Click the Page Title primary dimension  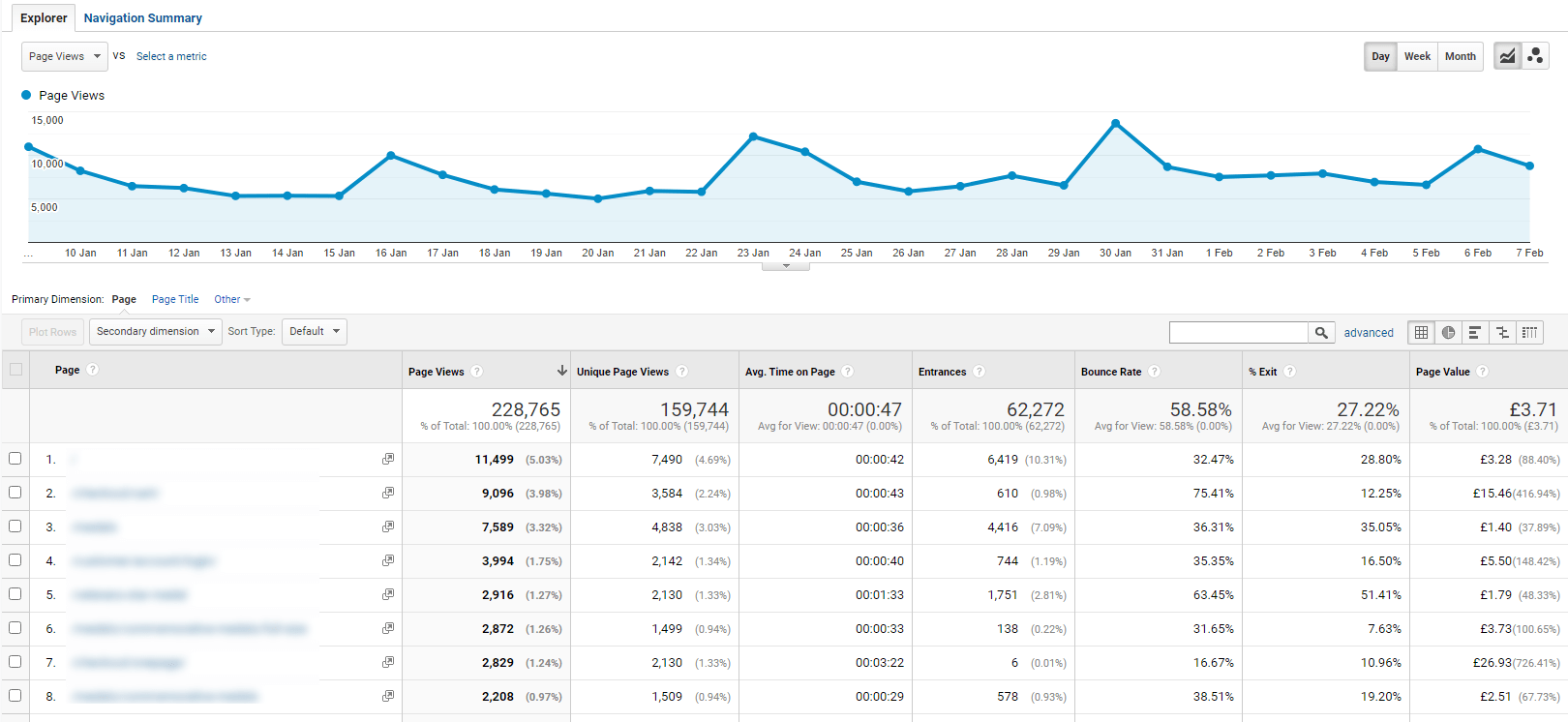tap(175, 299)
